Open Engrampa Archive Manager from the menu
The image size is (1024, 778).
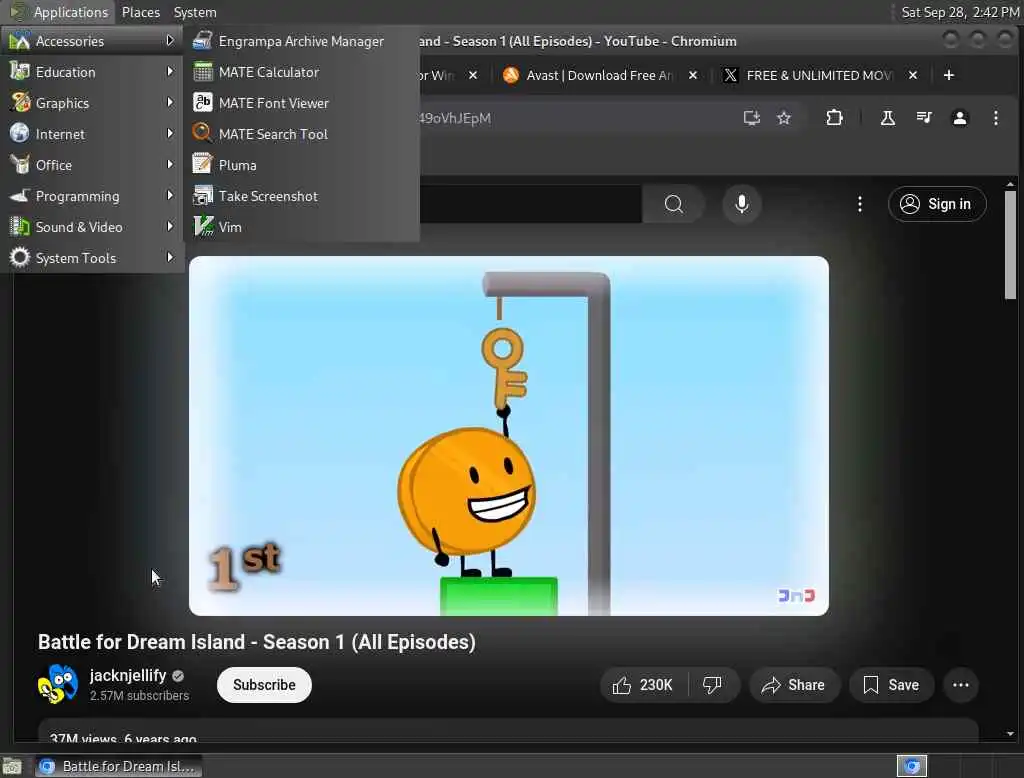(x=301, y=41)
